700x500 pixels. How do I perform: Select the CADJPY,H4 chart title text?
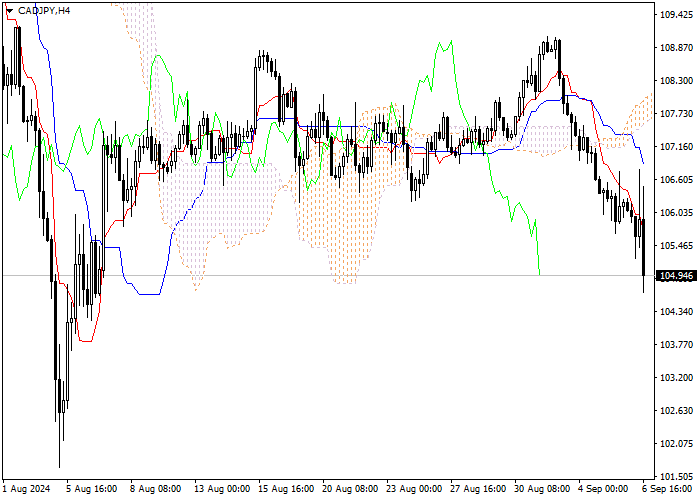pos(44,10)
